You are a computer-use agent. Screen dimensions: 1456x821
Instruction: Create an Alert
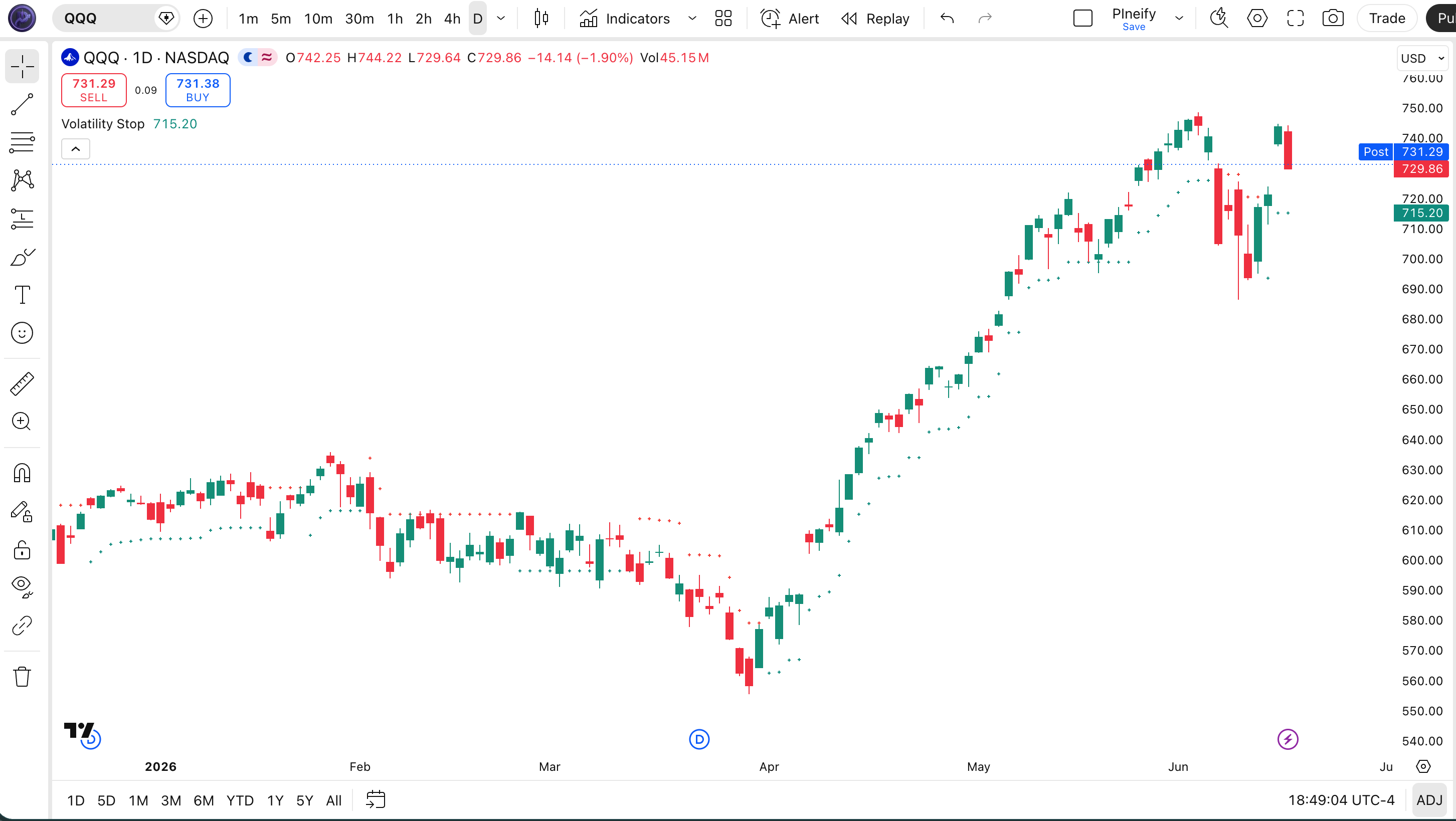(x=790, y=19)
